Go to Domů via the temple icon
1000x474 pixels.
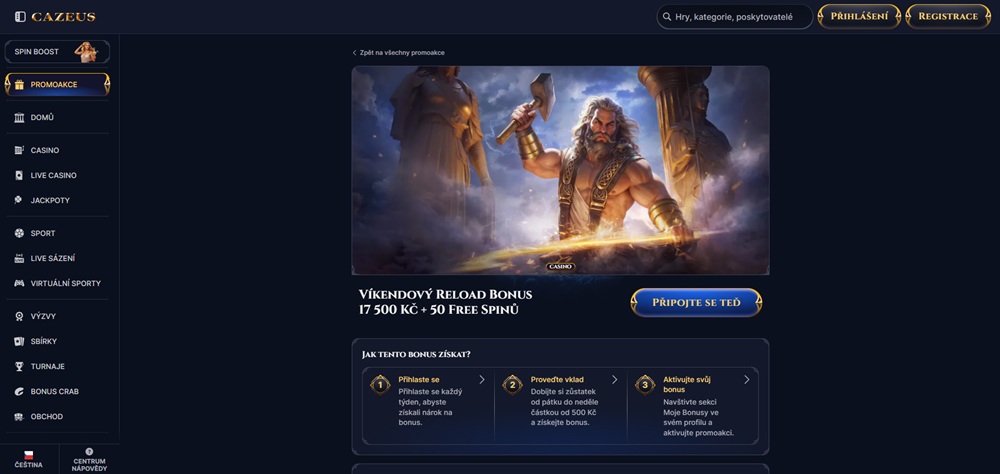(19, 117)
